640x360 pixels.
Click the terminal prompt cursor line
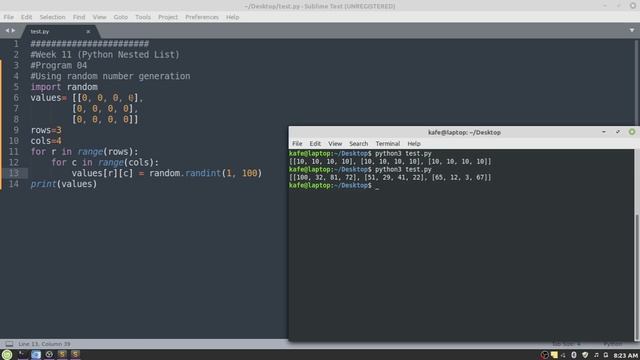334,186
